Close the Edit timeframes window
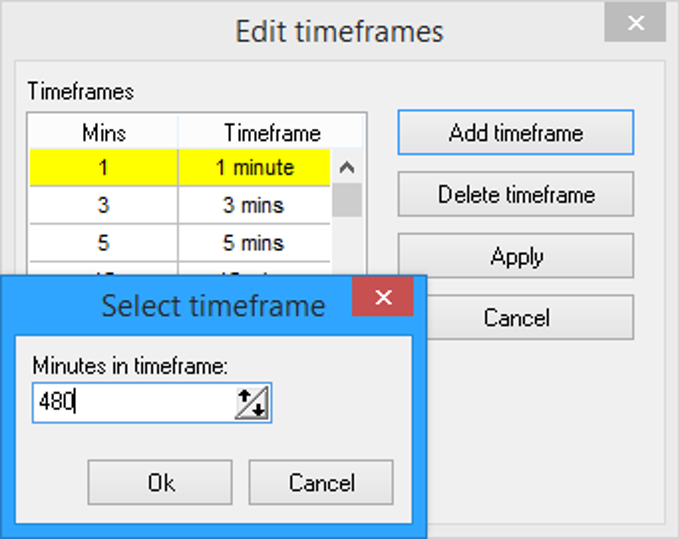Image resolution: width=680 pixels, height=539 pixels. point(635,22)
